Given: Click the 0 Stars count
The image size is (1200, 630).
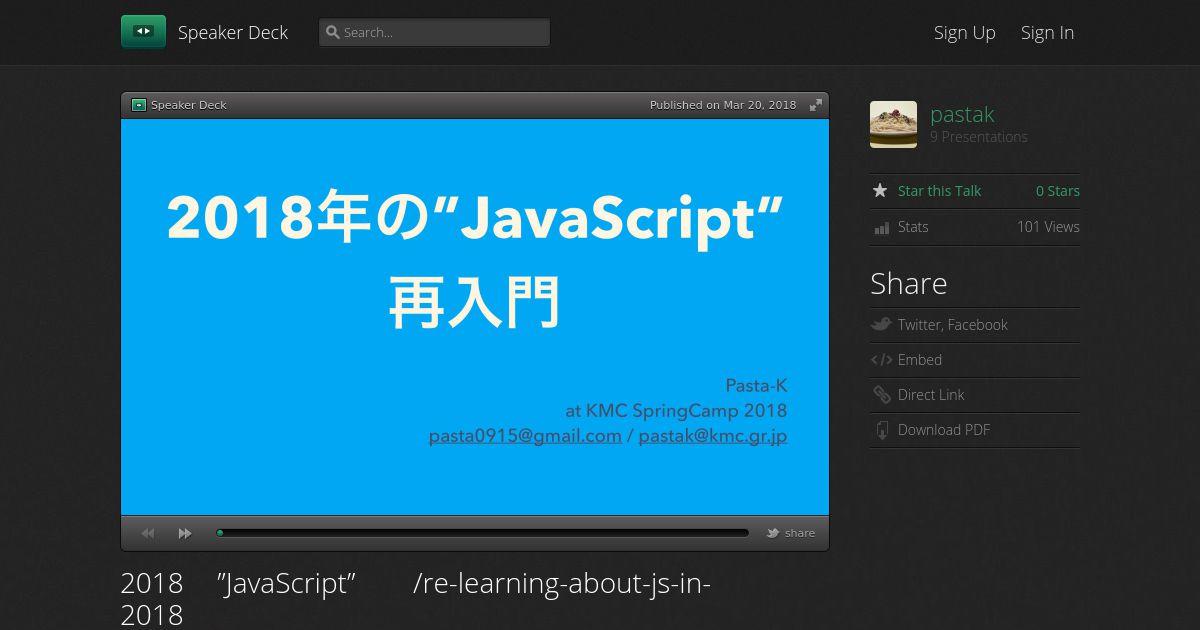Looking at the screenshot, I should pyautogui.click(x=1058, y=191).
